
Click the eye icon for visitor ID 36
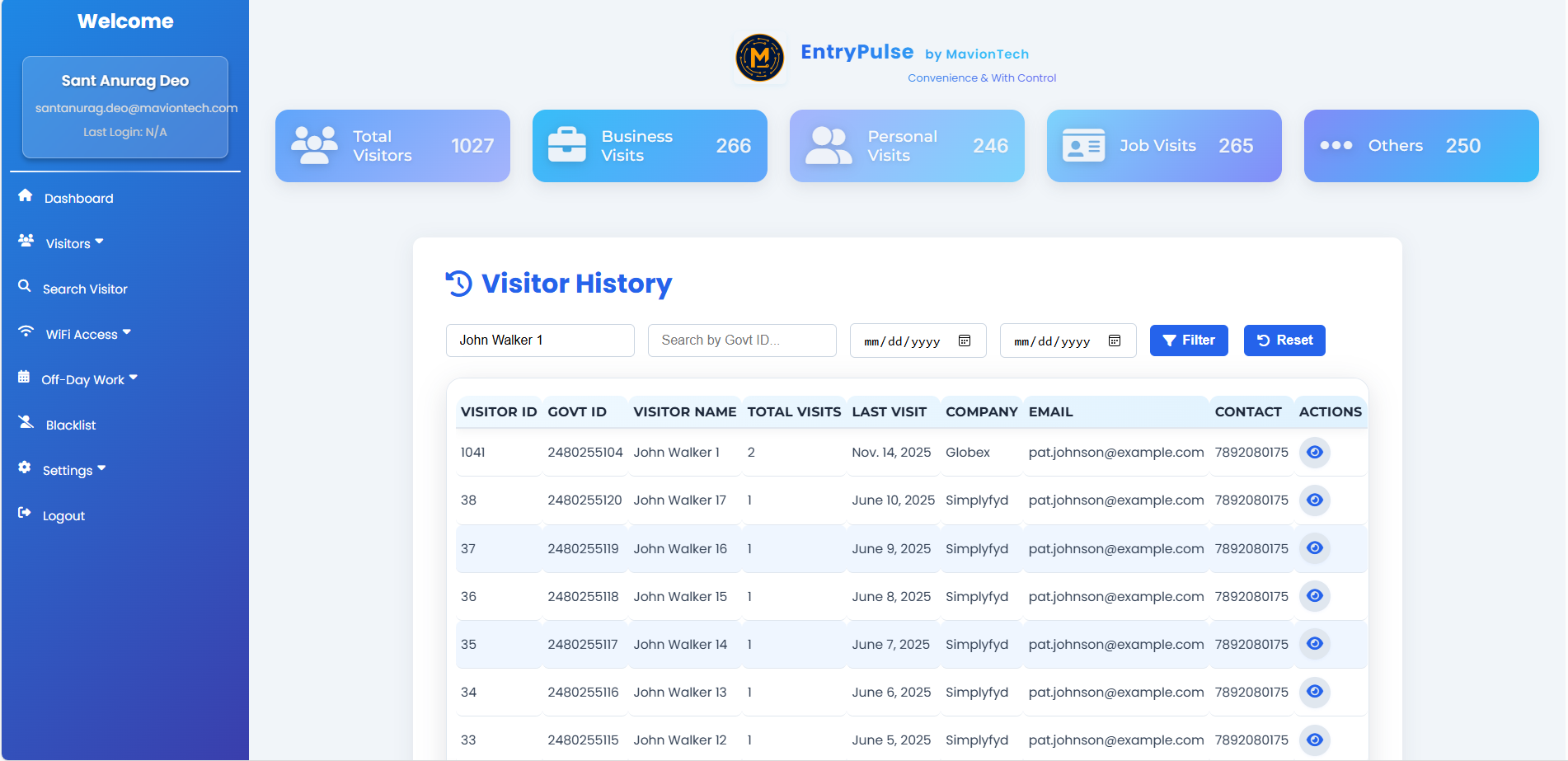point(1314,596)
